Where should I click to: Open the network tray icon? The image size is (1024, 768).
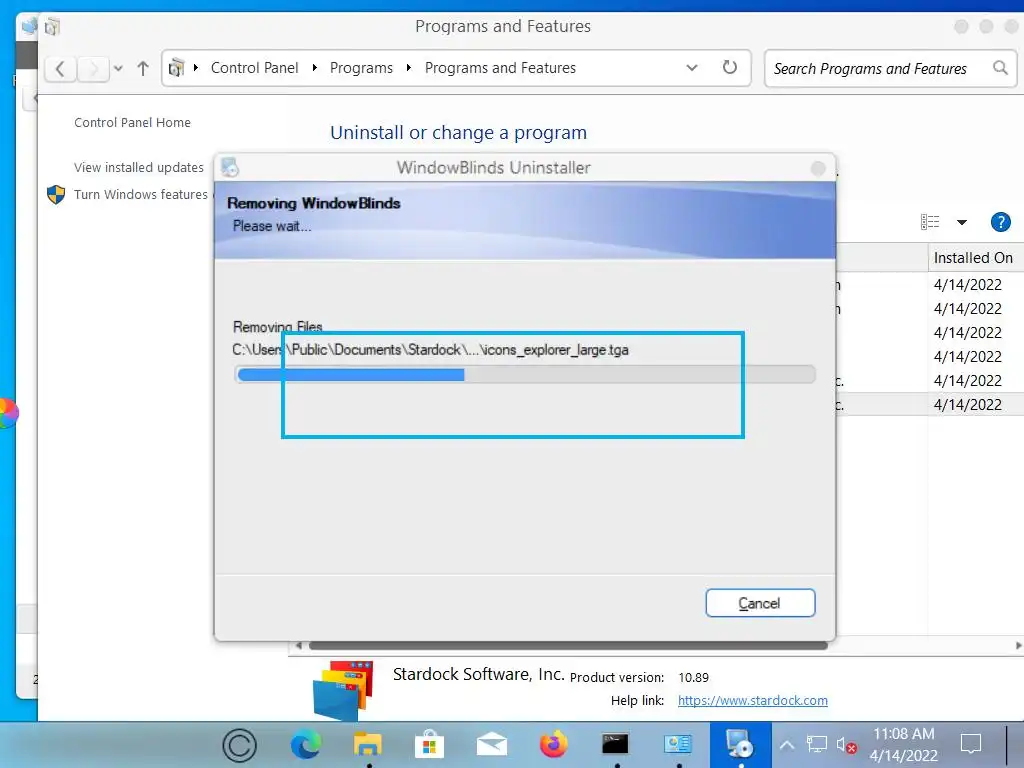(x=816, y=745)
